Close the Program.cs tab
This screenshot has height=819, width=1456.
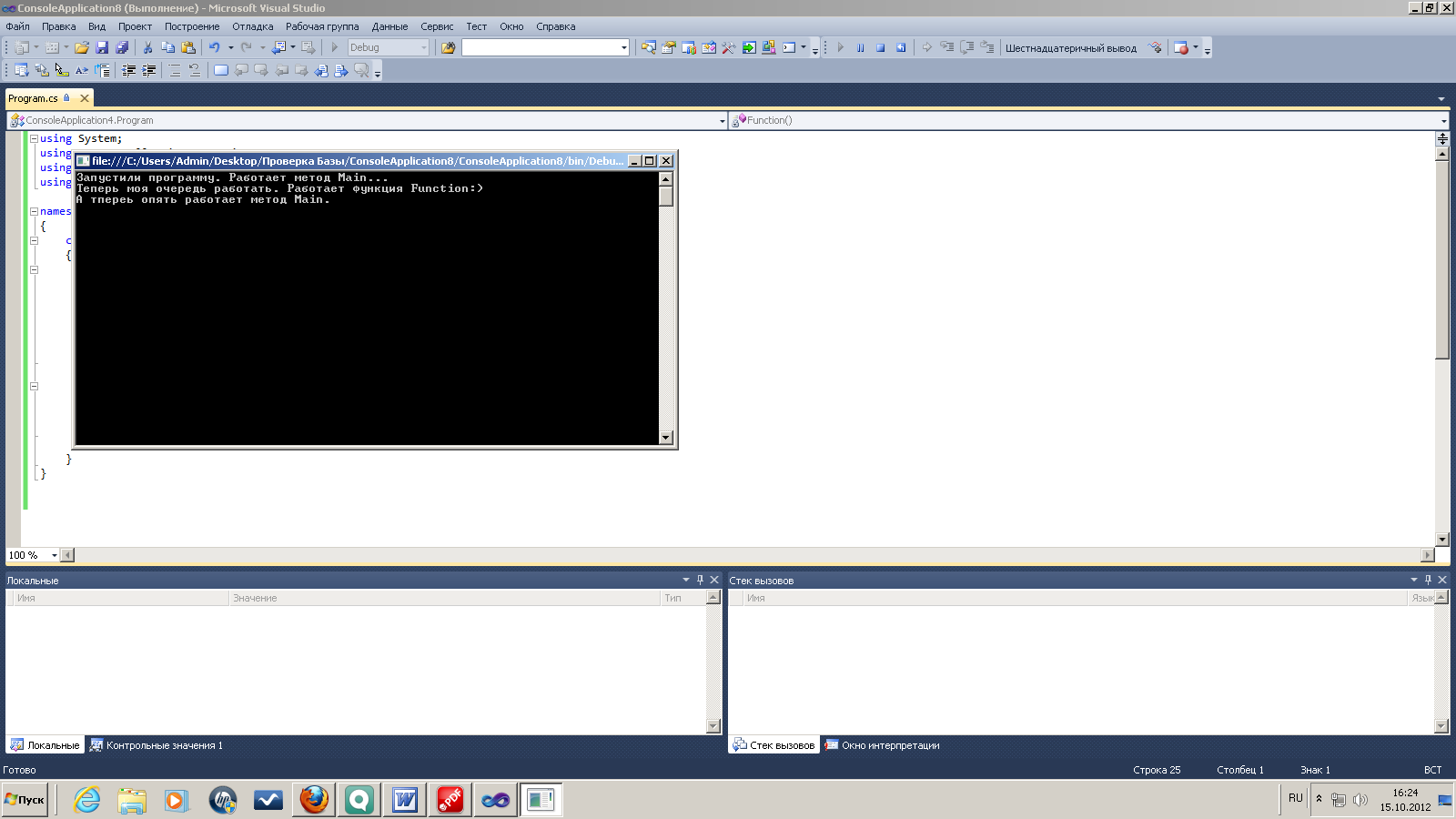(85, 98)
